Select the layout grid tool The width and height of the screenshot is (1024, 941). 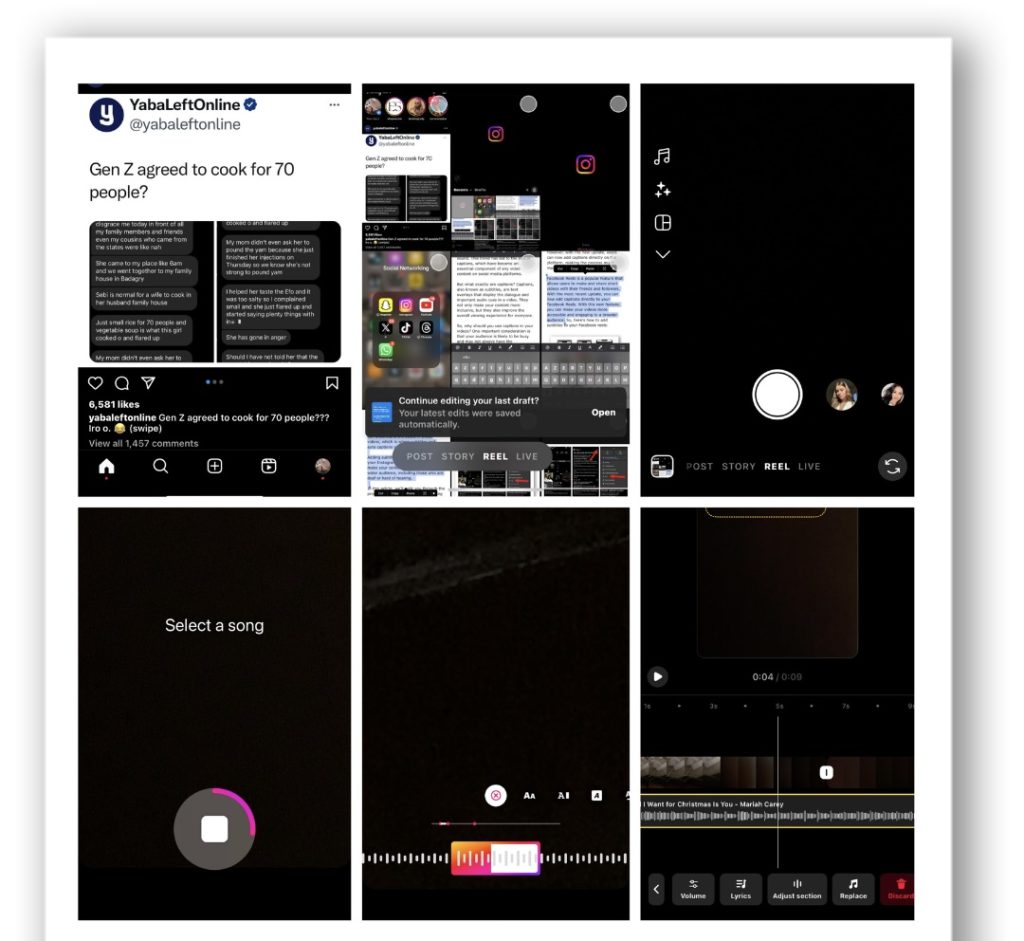(x=662, y=223)
